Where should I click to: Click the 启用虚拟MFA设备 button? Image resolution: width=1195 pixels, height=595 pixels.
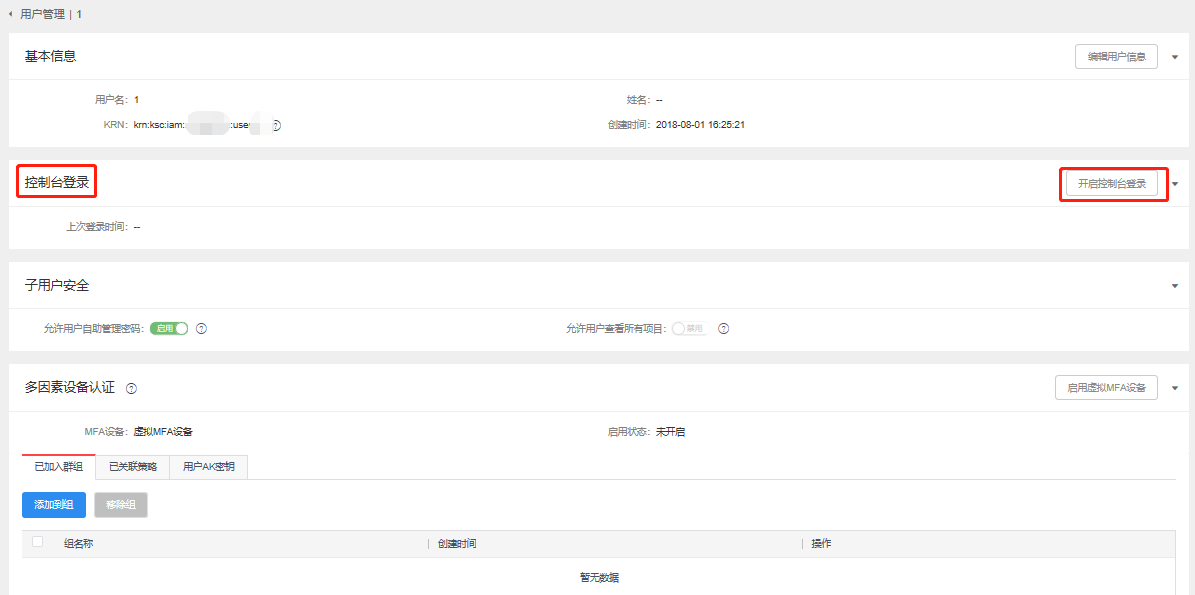[x=1106, y=388]
